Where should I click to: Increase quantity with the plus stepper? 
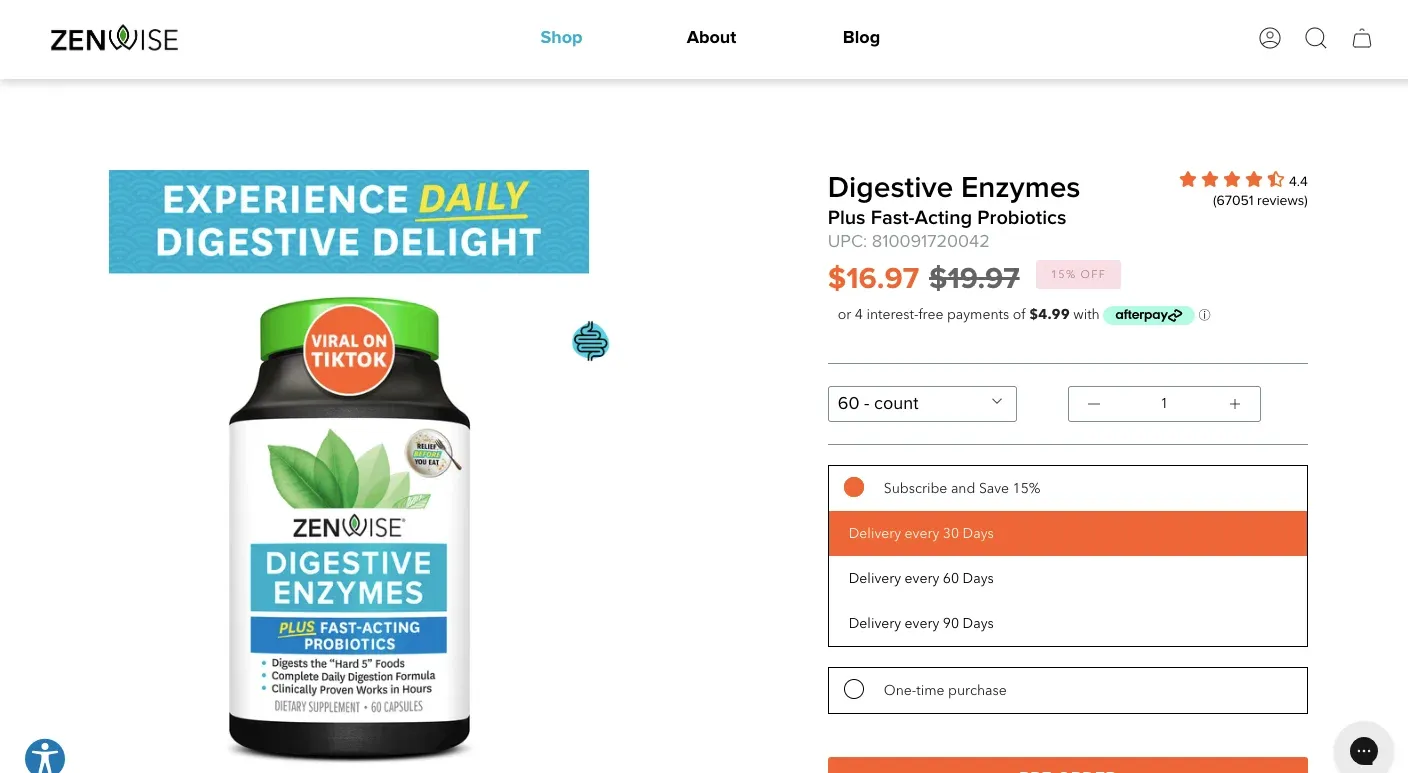pyautogui.click(x=1234, y=403)
